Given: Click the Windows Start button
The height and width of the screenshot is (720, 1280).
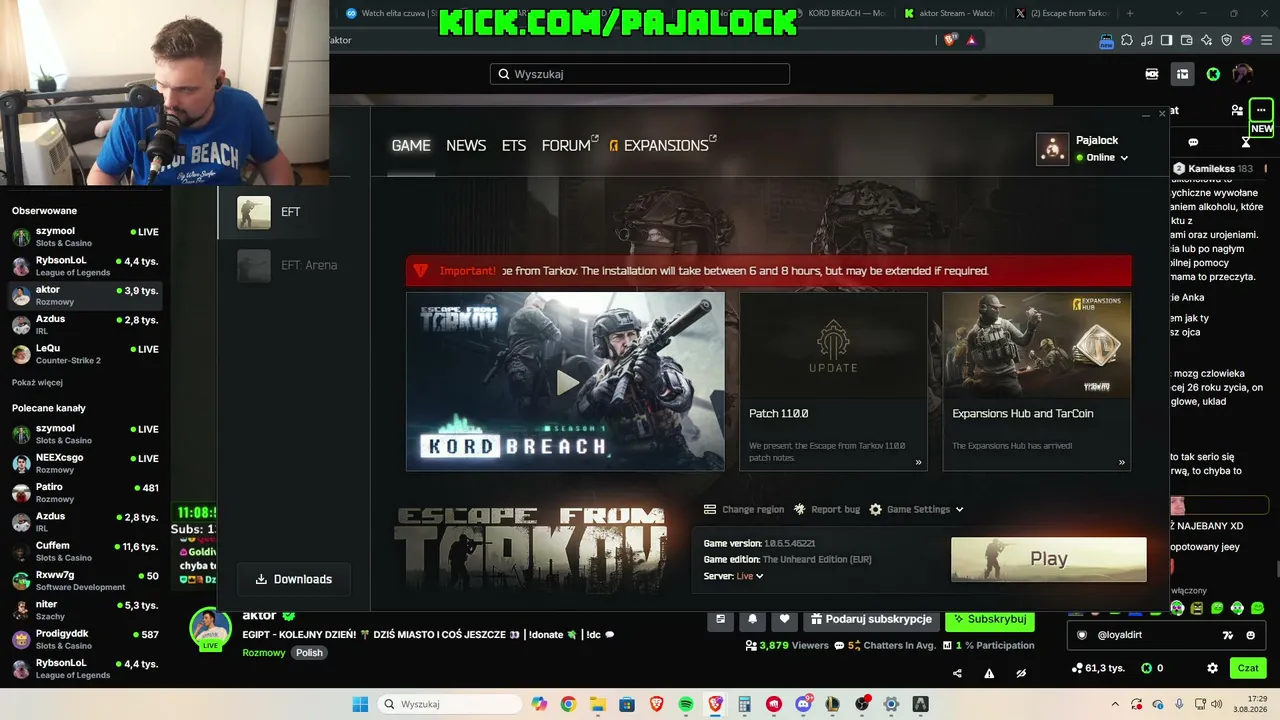Looking at the screenshot, I should click(x=360, y=704).
